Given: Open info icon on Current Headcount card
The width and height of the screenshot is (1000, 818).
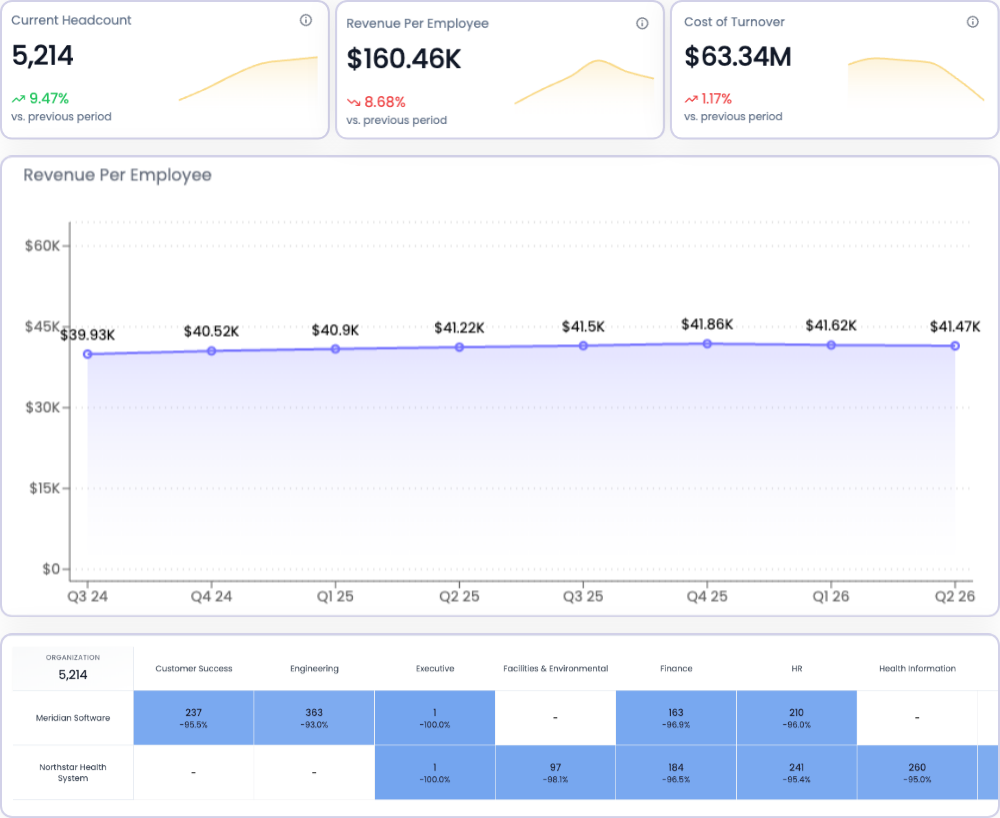Looking at the screenshot, I should tap(306, 20).
